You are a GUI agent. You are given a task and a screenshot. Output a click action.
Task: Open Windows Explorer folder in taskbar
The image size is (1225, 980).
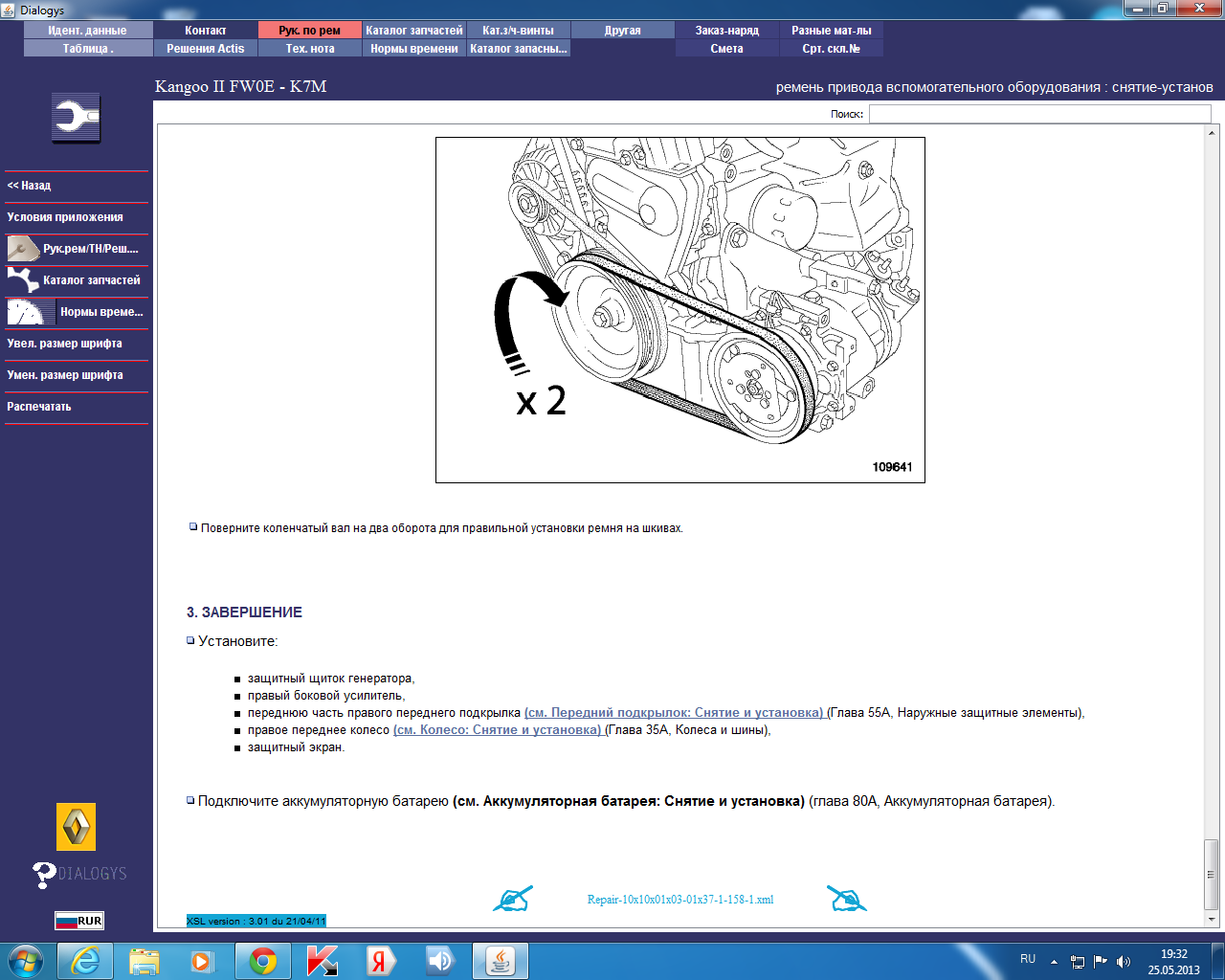coord(145,961)
